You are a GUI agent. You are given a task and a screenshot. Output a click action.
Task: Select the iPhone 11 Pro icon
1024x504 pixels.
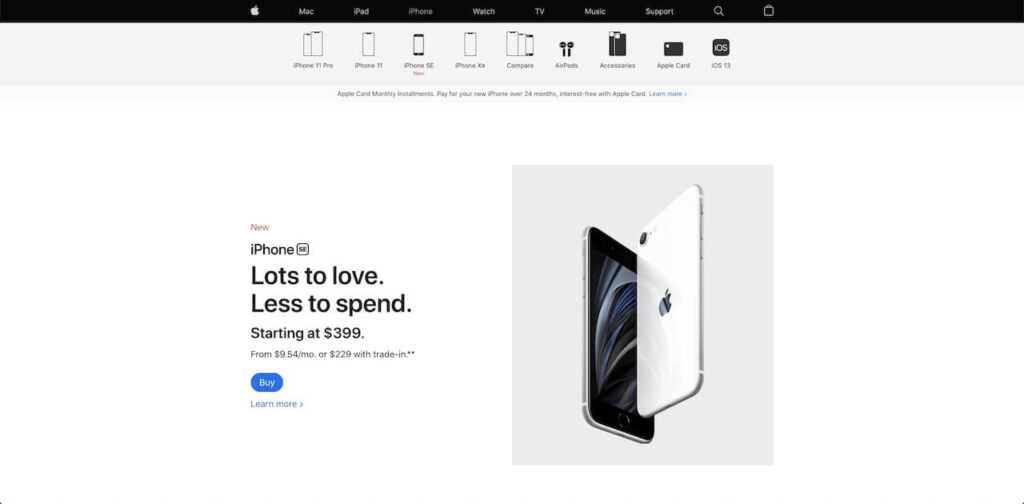pos(313,44)
